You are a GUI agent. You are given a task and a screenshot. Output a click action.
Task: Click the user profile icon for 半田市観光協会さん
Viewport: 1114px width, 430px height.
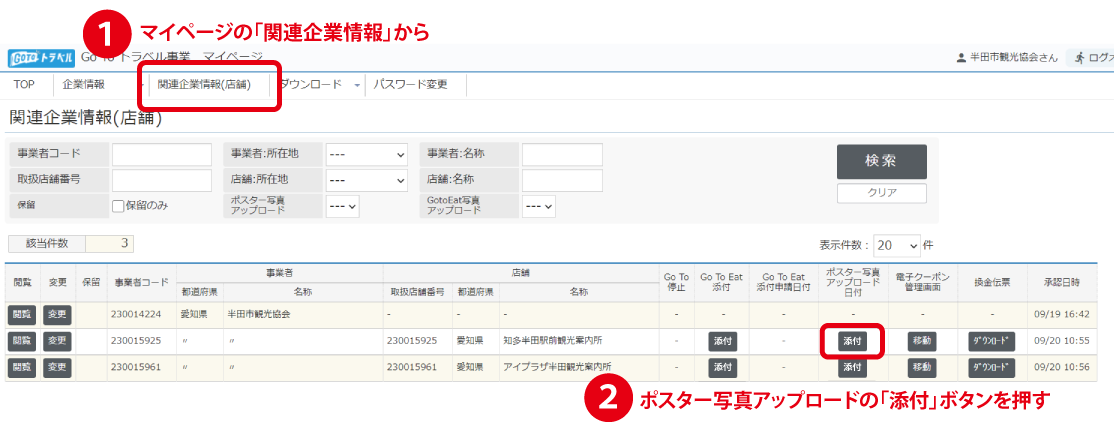point(961,58)
